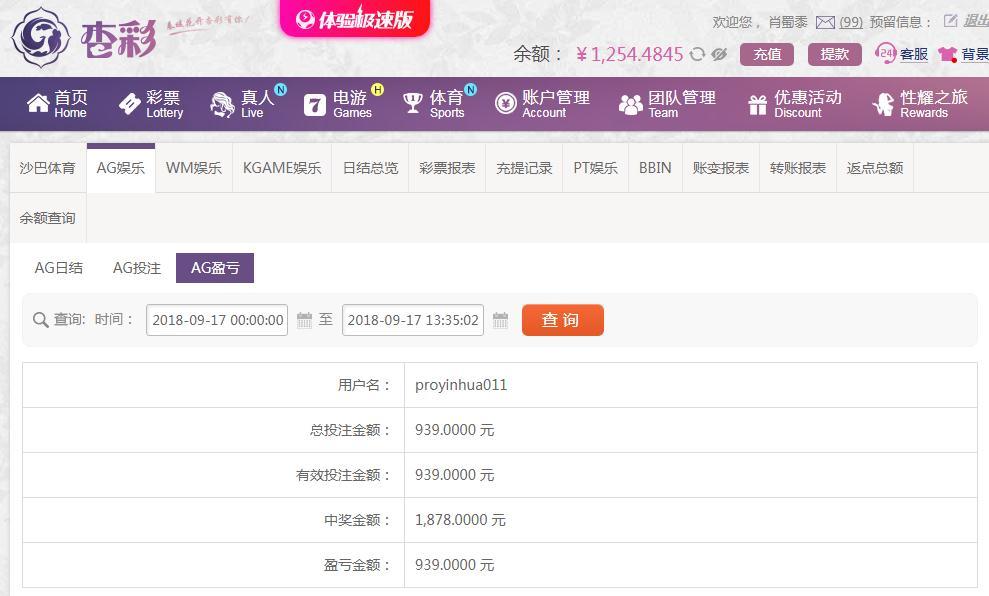Switch to the WM娱乐 tab

pyautogui.click(x=194, y=168)
